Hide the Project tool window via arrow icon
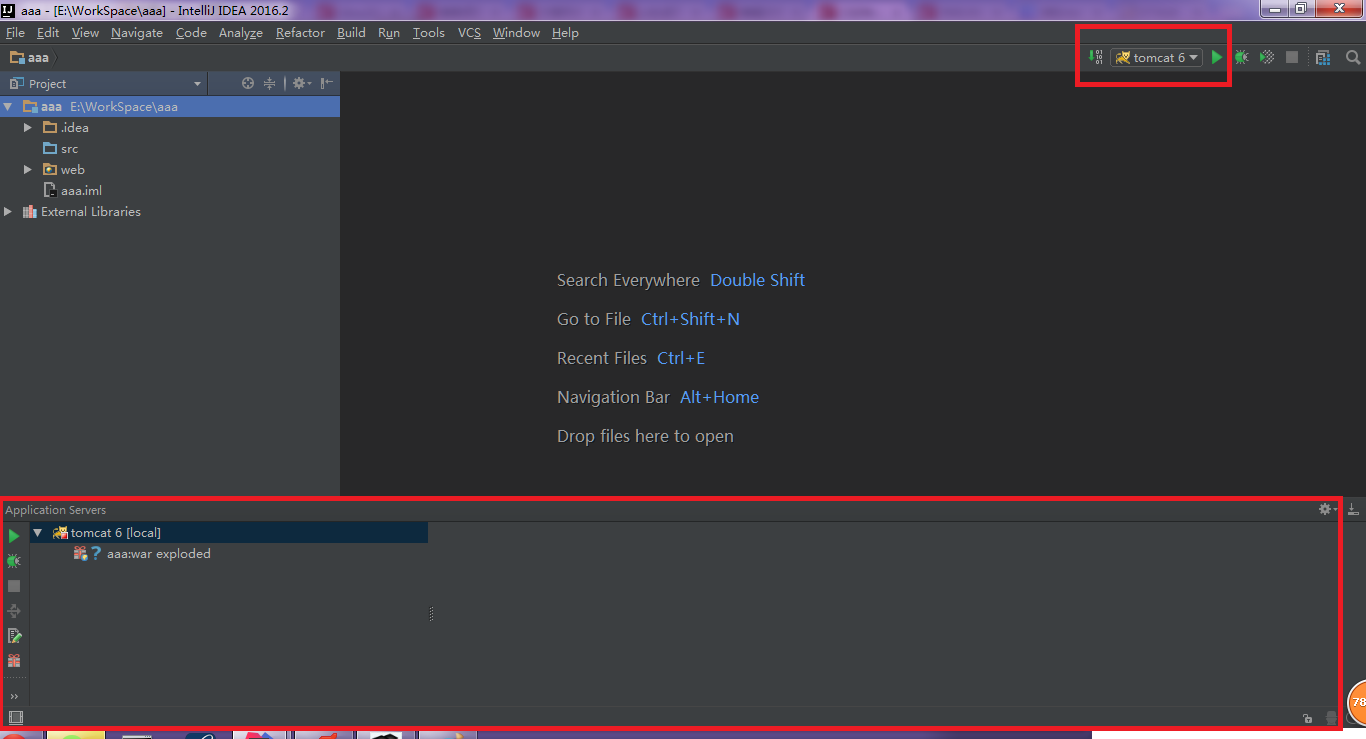Image resolution: width=1366 pixels, height=739 pixels. [326, 83]
